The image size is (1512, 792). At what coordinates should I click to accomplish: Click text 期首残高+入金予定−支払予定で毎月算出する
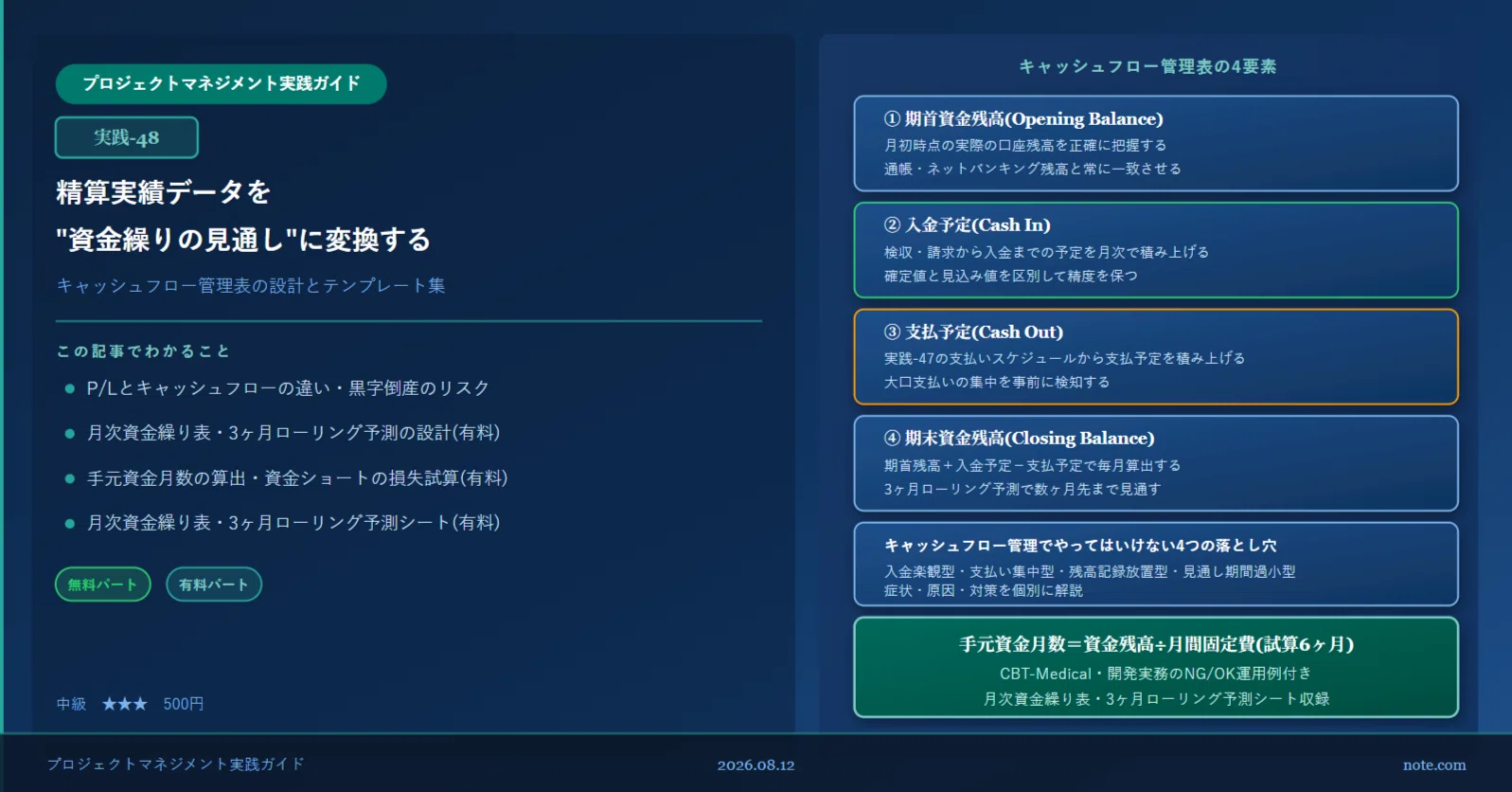pyautogui.click(x=1033, y=465)
